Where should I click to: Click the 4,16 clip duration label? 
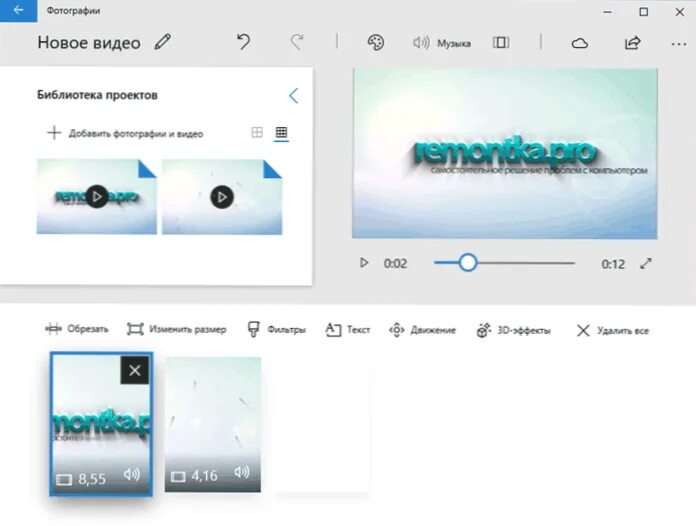point(205,476)
